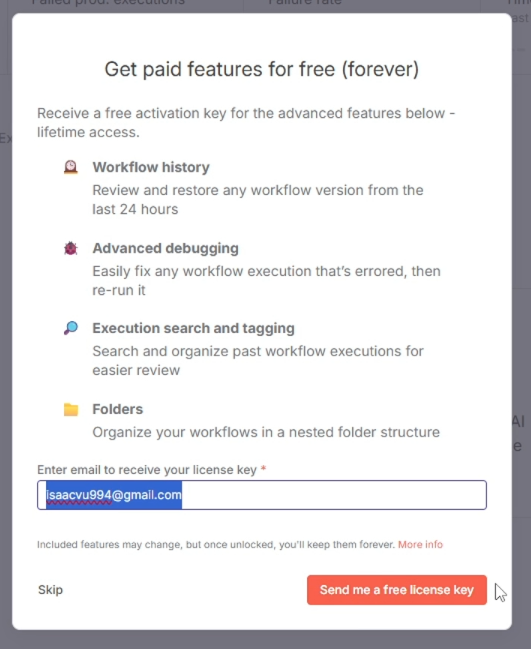Viewport: 531px width, 649px height.
Task: Click the Review and restore workflow version description
Action: (x=258, y=200)
